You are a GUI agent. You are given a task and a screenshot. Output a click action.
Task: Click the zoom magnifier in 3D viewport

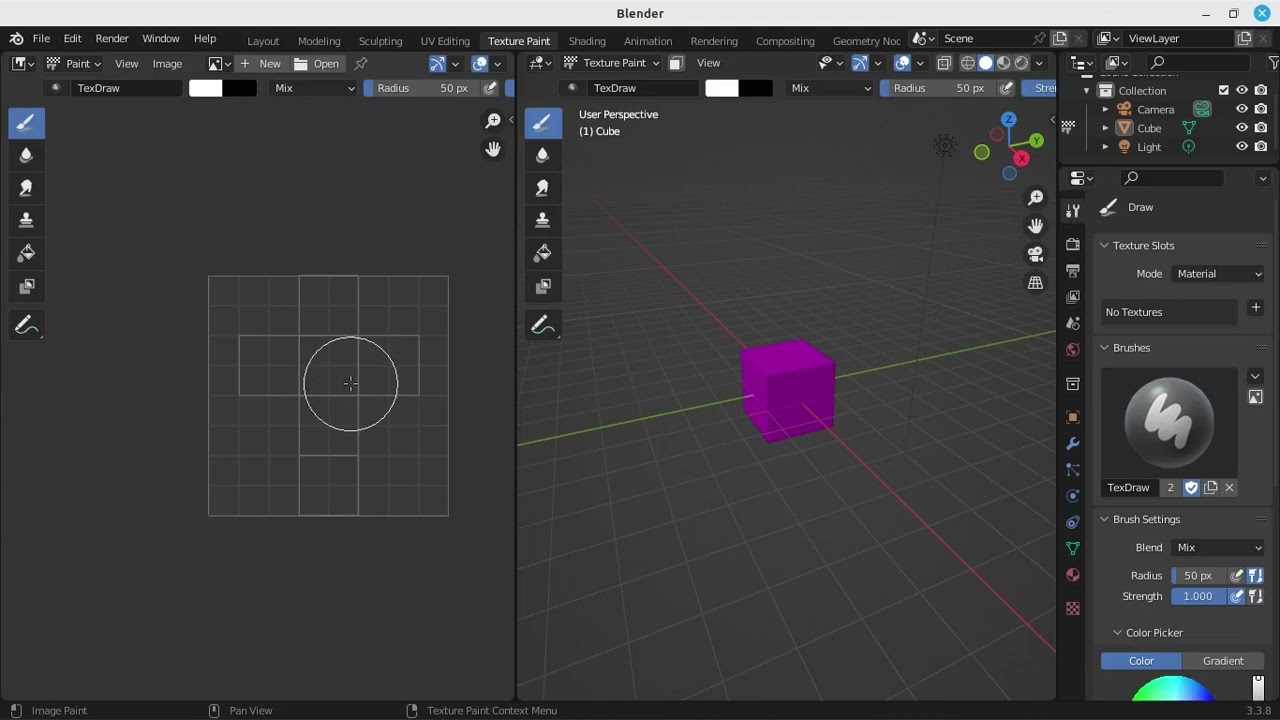pyautogui.click(x=1036, y=198)
